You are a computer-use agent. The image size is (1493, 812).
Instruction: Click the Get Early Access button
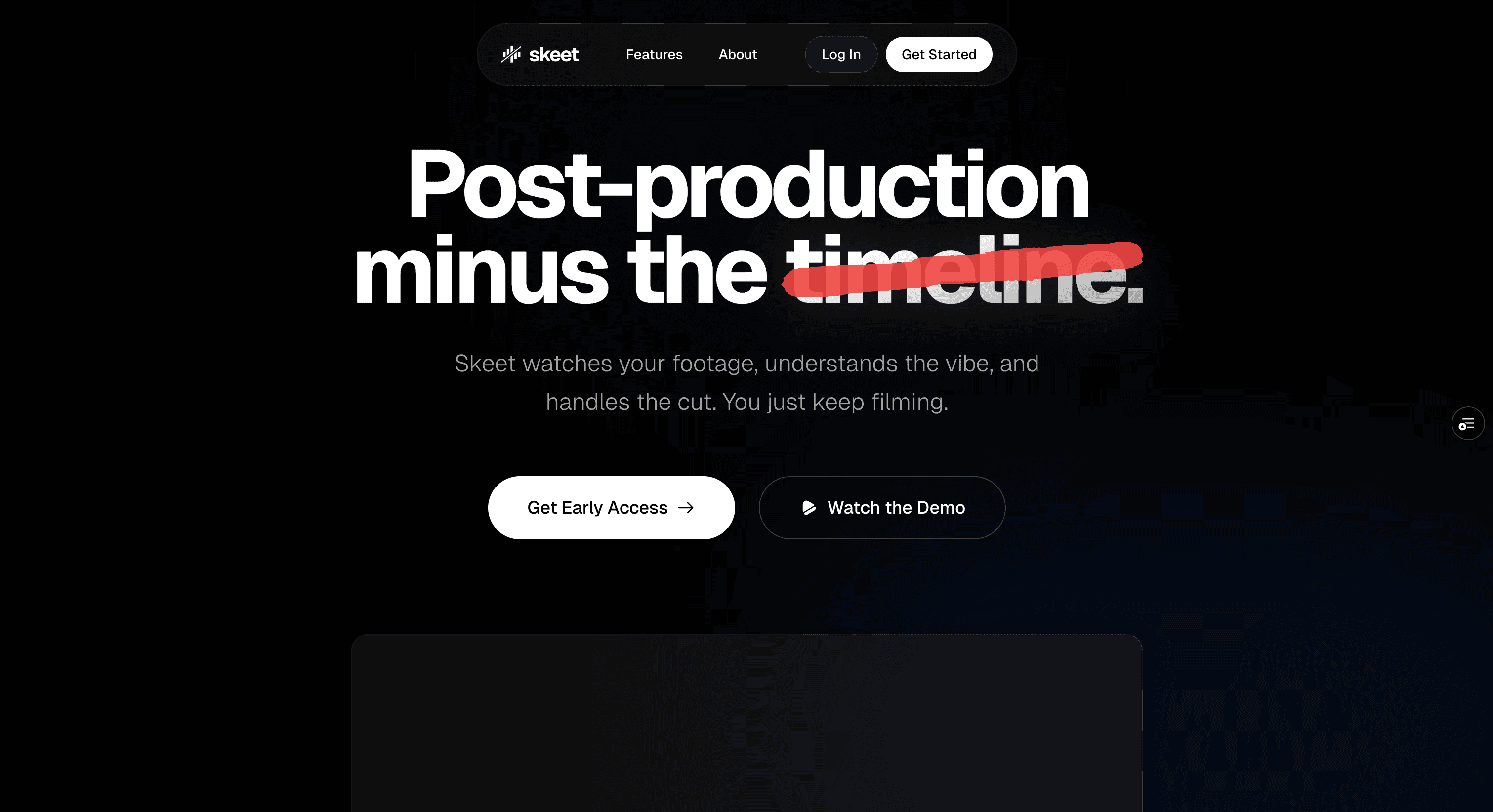click(612, 508)
